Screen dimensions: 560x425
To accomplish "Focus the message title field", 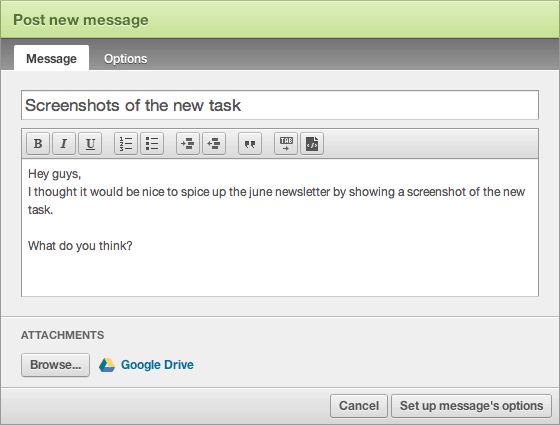I will coord(280,105).
